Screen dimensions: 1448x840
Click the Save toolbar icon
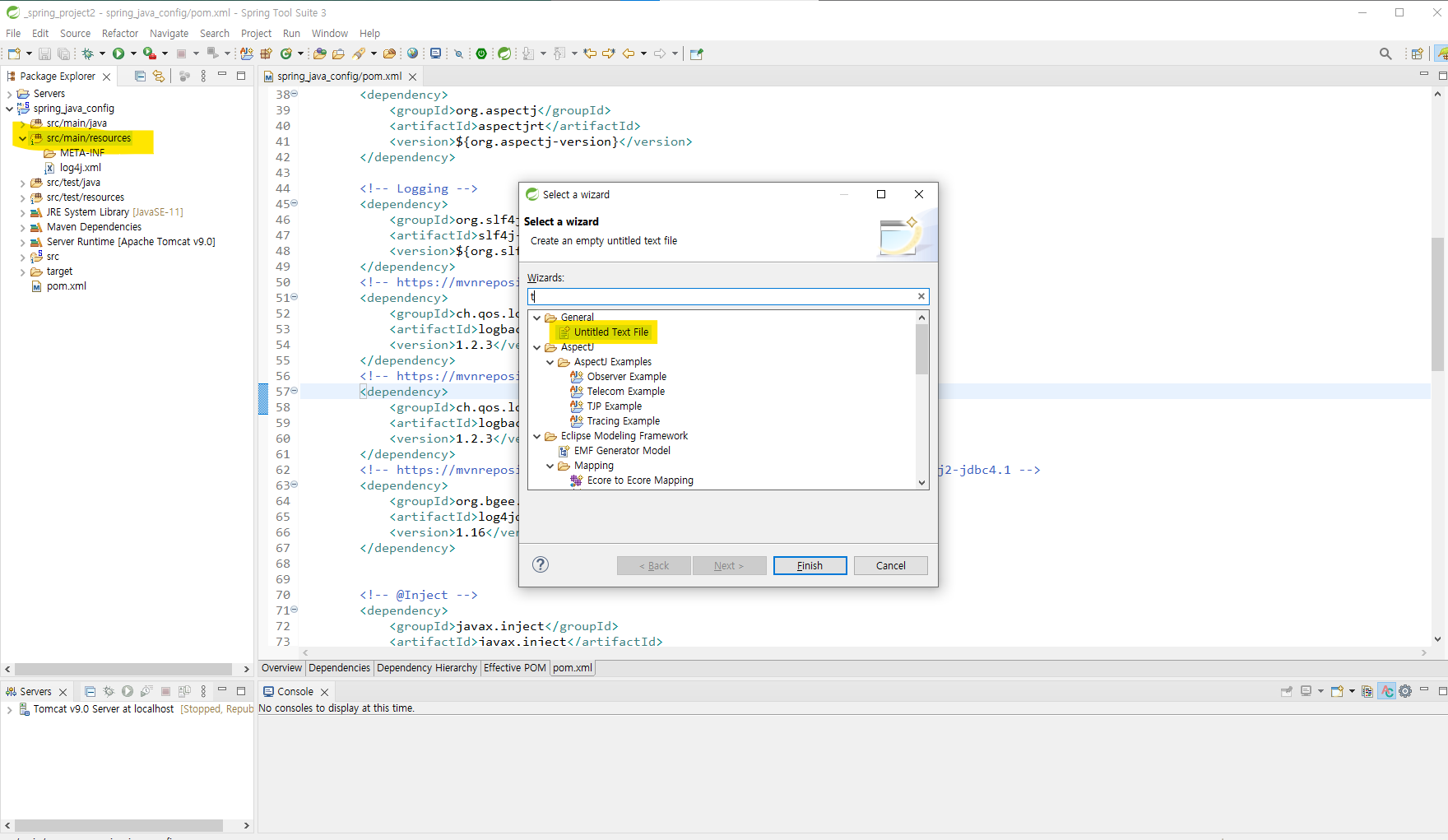[44, 53]
